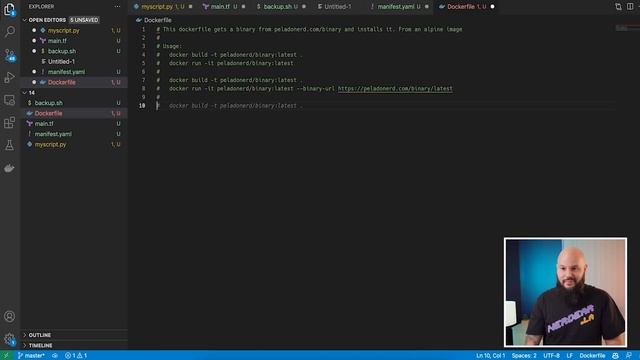
Task: Open the Docker whale icon in activity bar
Action: point(9,168)
